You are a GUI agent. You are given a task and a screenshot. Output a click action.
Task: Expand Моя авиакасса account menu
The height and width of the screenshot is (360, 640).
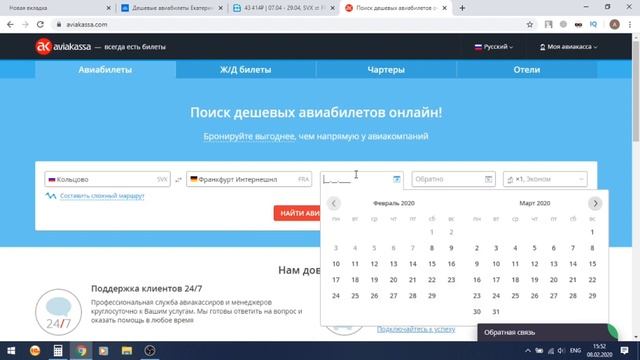tap(569, 47)
